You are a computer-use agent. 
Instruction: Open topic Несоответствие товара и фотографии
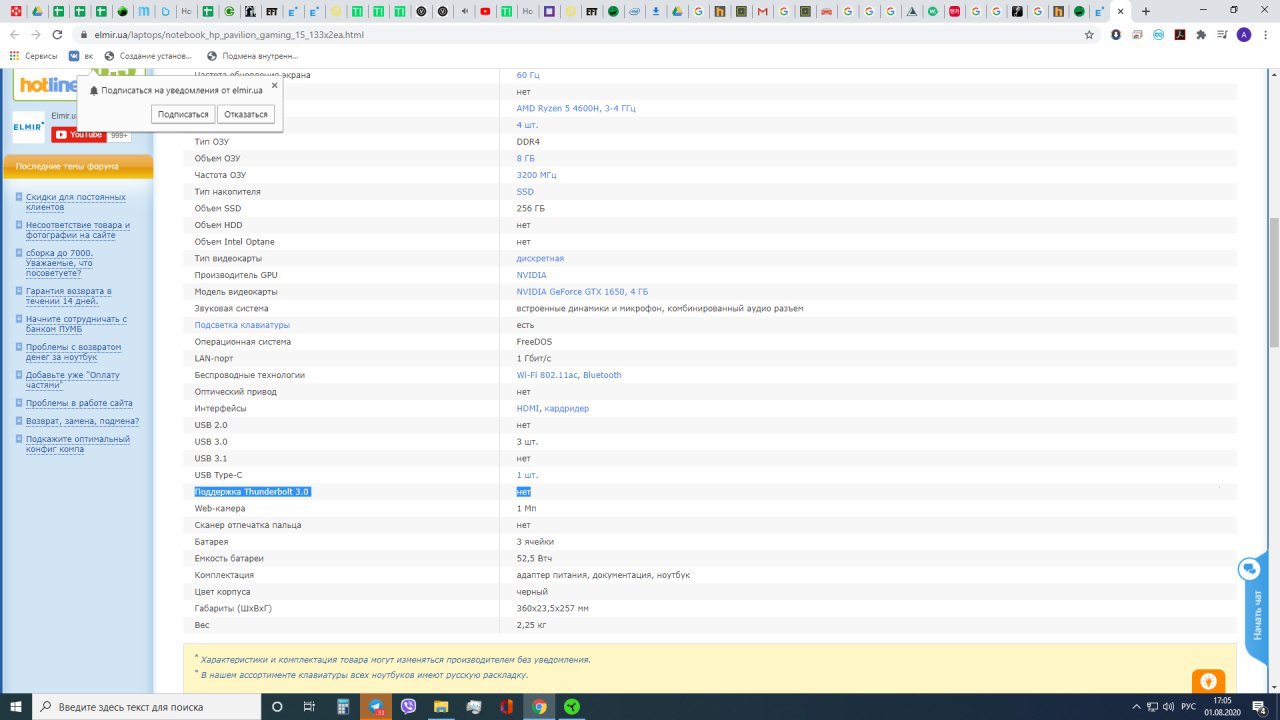coord(78,230)
